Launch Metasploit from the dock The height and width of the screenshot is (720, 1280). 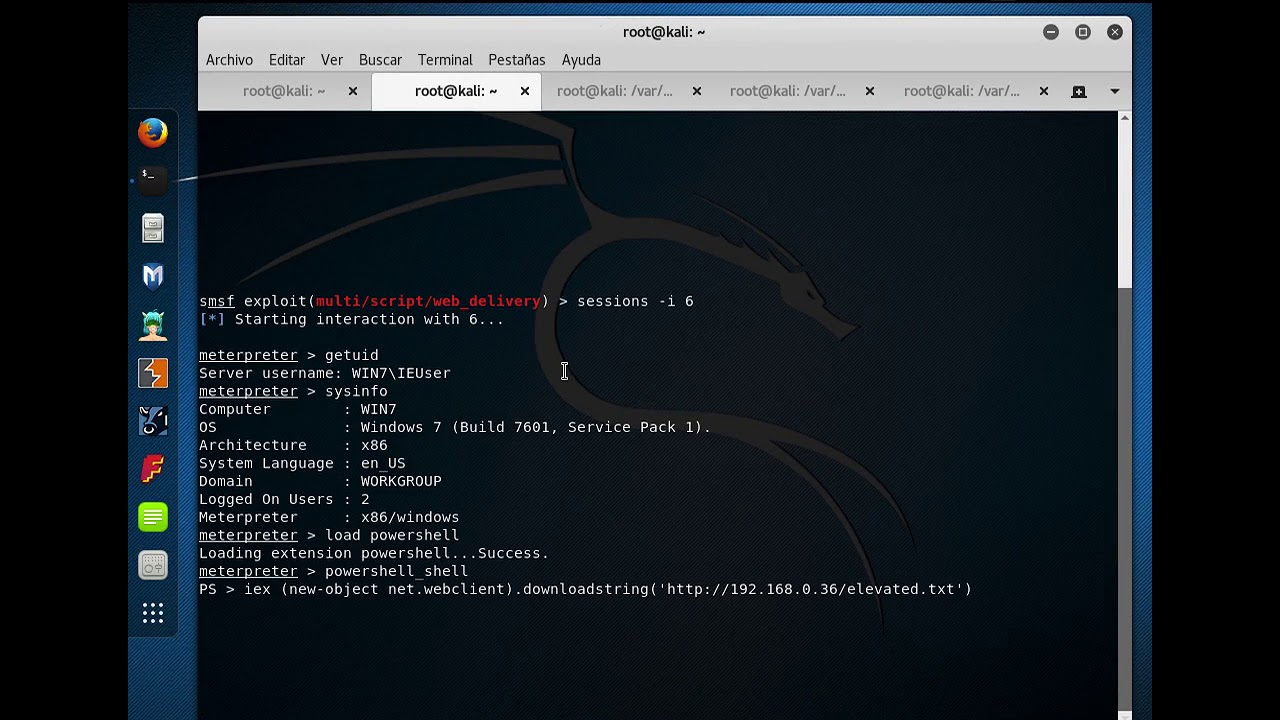pyautogui.click(x=153, y=276)
